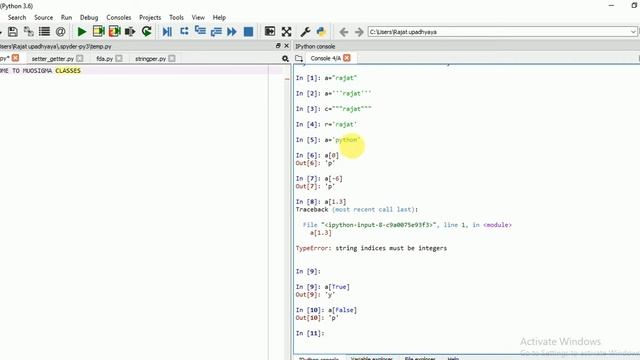The image size is (640, 360).
Task: Switch to the setter_getter.py tab
Action: [53, 59]
